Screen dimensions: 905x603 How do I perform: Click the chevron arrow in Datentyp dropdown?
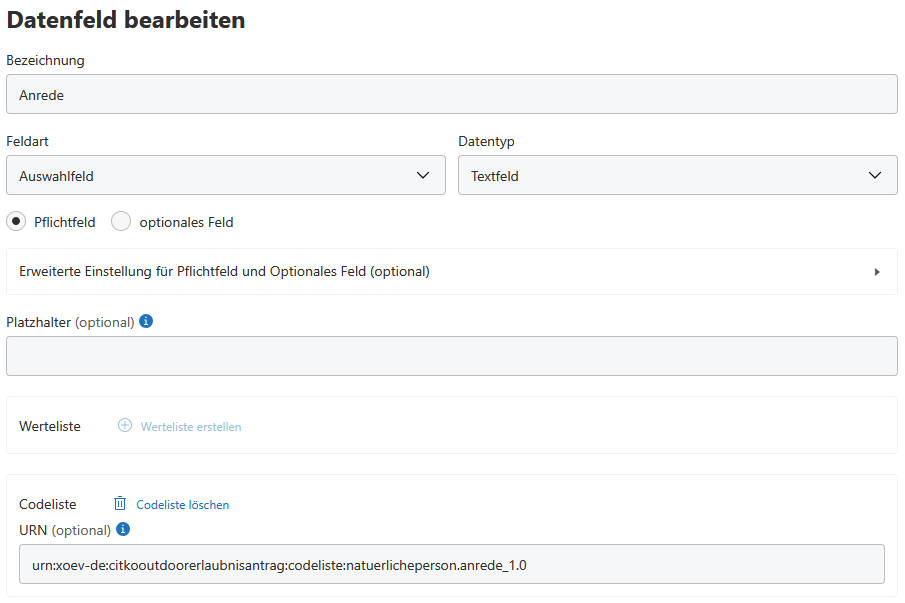pyautogui.click(x=876, y=176)
